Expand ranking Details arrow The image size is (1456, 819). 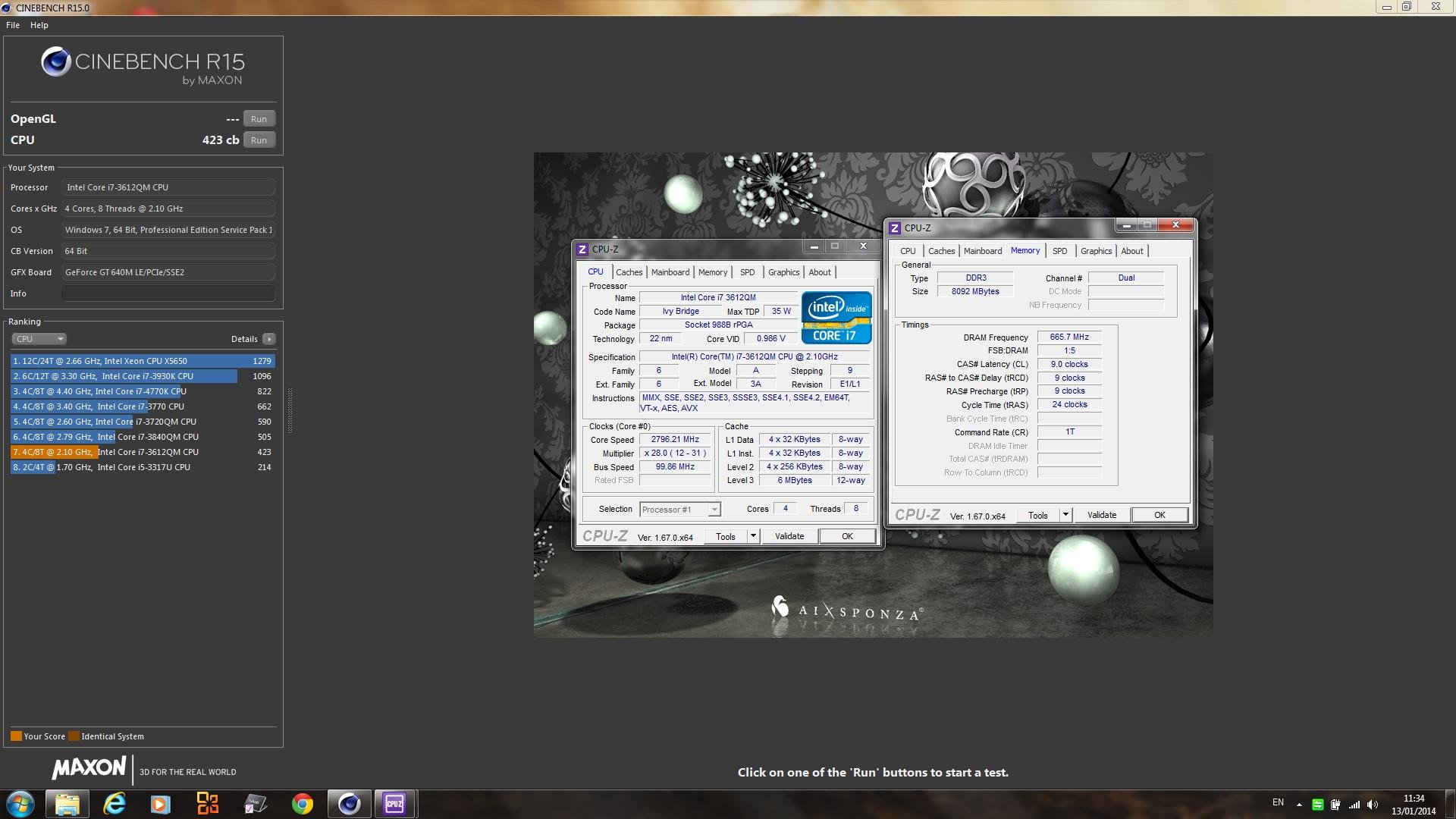[268, 339]
